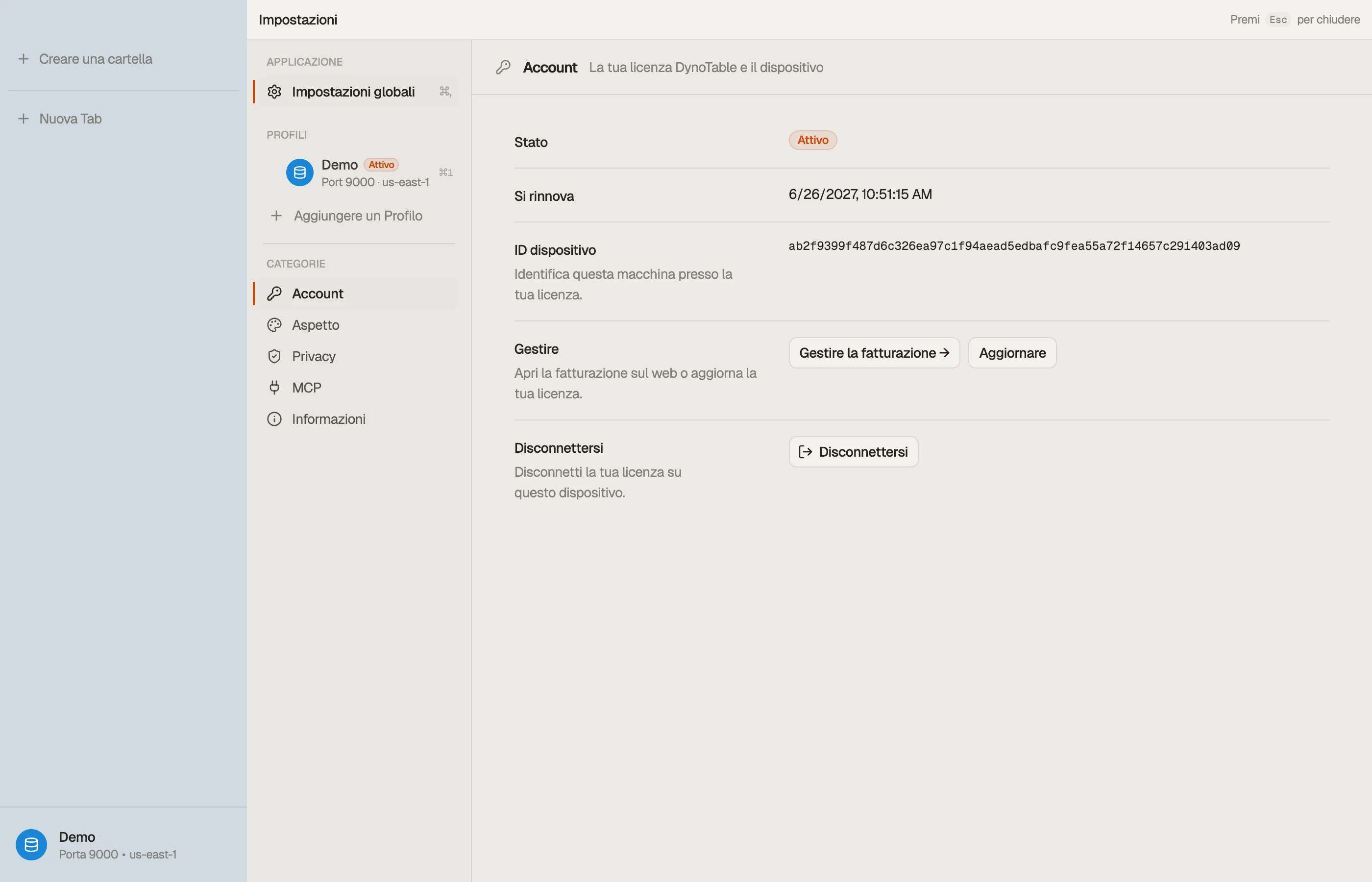Click the plug icon for MCP

click(x=274, y=388)
